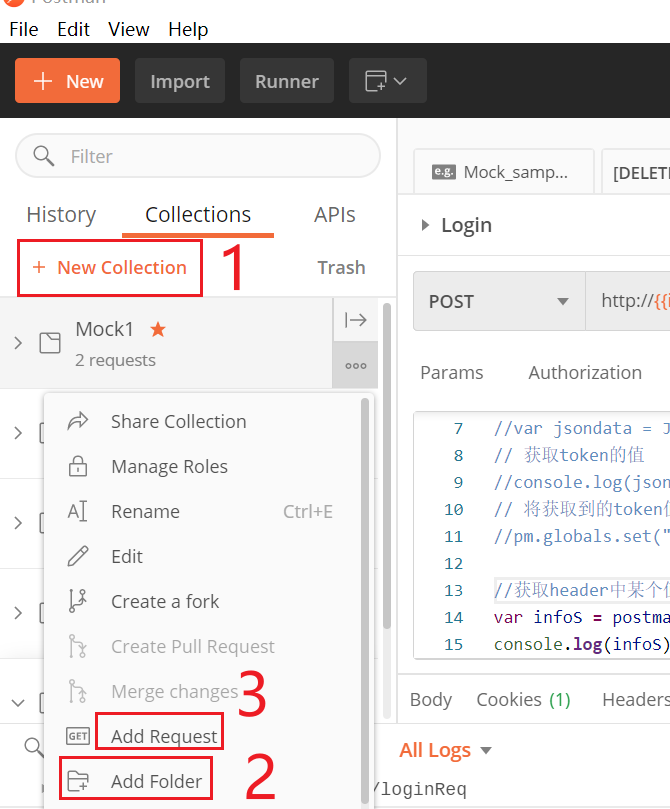Open the Trash link
Image resolution: width=670 pixels, height=809 pixels.
click(x=341, y=267)
